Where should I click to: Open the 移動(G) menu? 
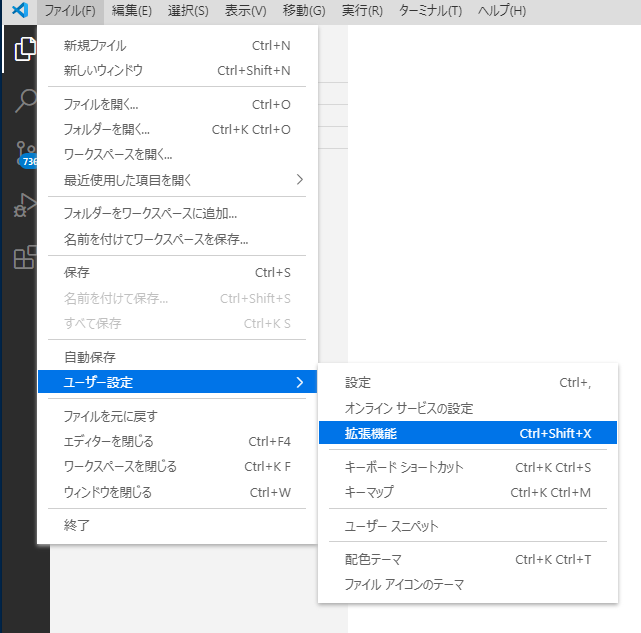304,11
